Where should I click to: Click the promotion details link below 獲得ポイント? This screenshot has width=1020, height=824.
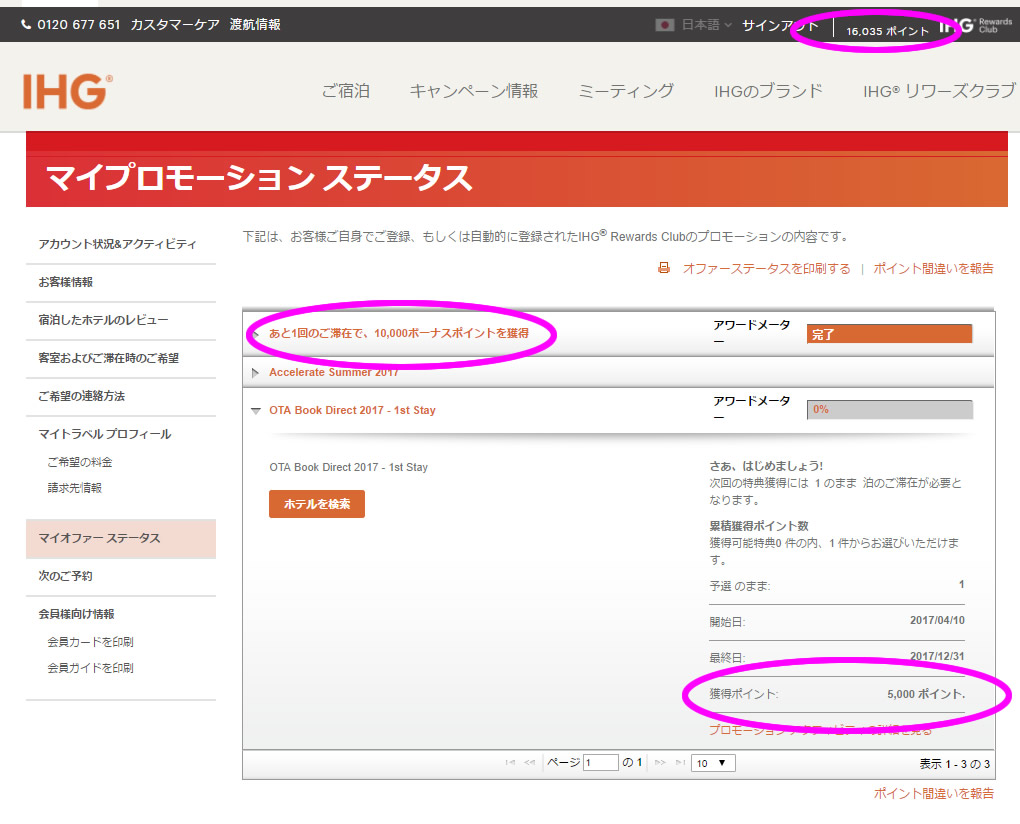click(x=820, y=730)
